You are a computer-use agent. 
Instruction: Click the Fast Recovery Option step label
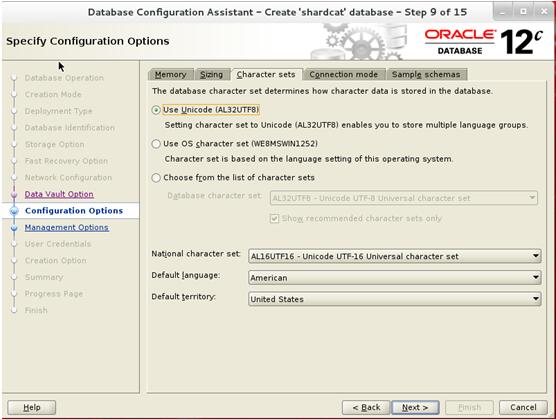[66, 161]
